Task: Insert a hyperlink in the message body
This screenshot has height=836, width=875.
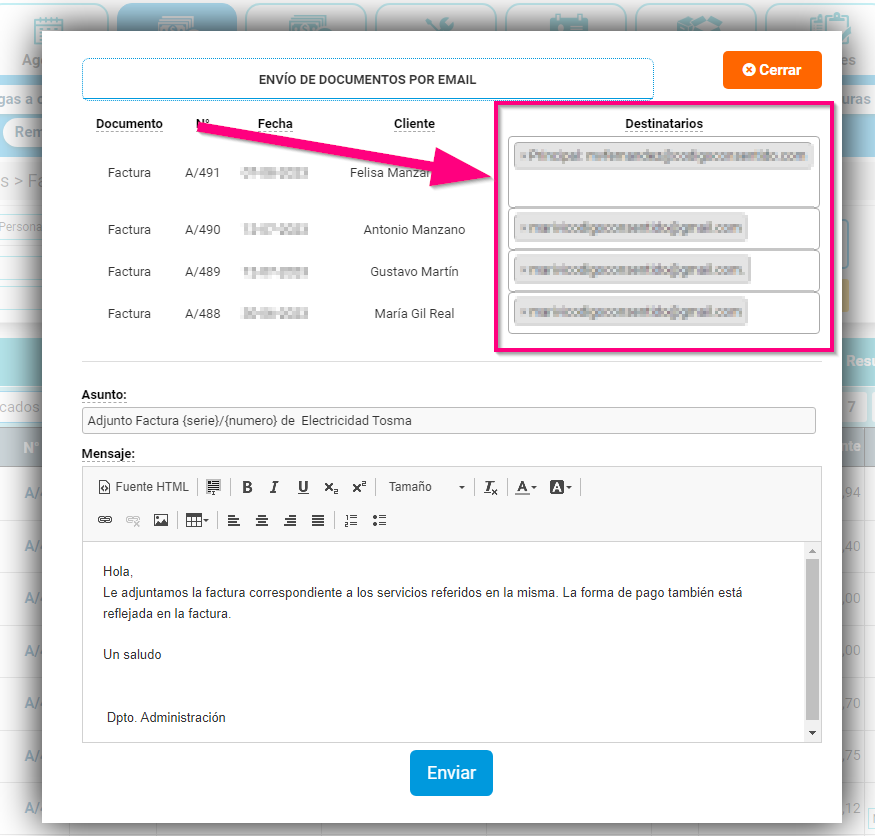Action: 105,520
